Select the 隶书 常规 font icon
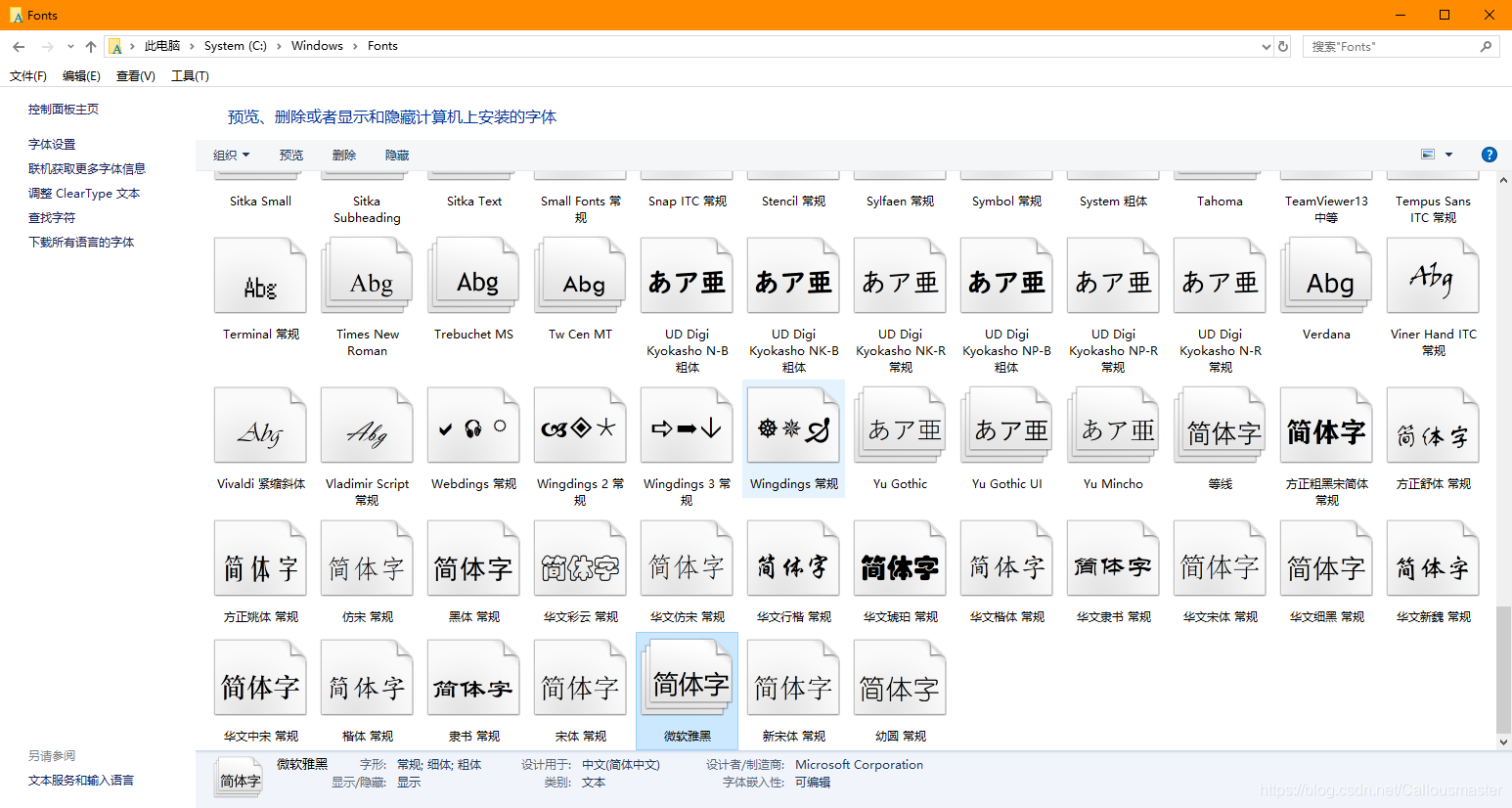This screenshot has height=808, width=1512. pos(473,678)
